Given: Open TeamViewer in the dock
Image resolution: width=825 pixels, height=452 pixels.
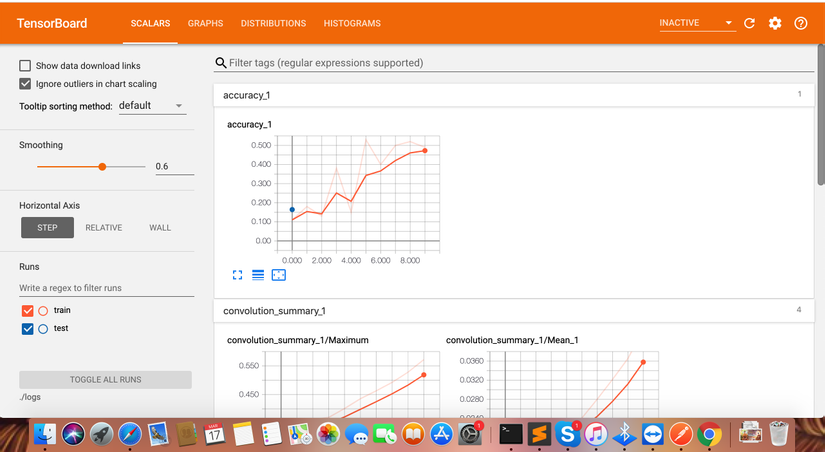Looking at the screenshot, I should click(652, 435).
